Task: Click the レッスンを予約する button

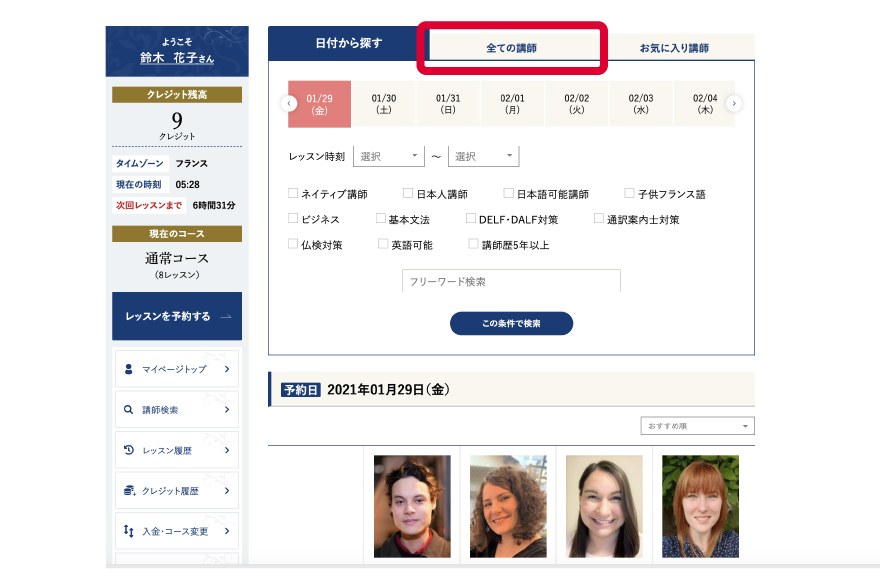Action: pyautogui.click(x=176, y=315)
